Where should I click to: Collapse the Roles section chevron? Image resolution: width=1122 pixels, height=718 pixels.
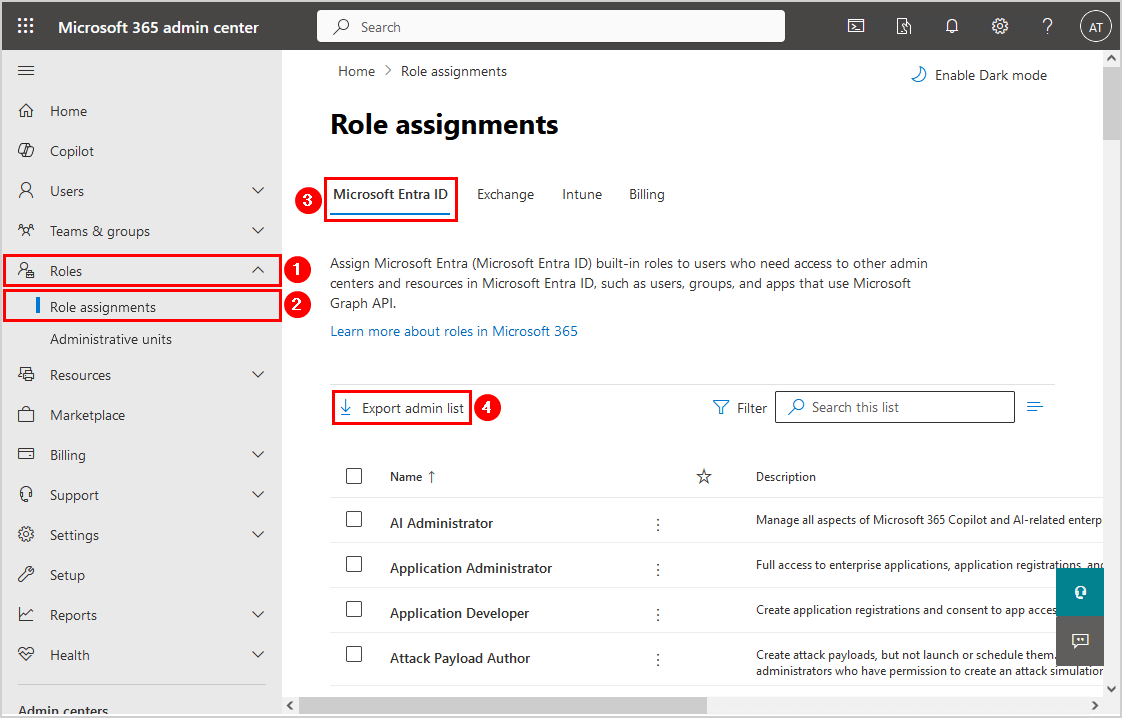[258, 271]
